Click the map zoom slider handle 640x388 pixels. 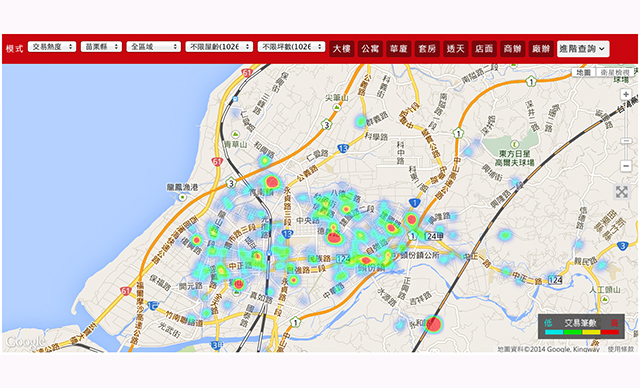626,141
